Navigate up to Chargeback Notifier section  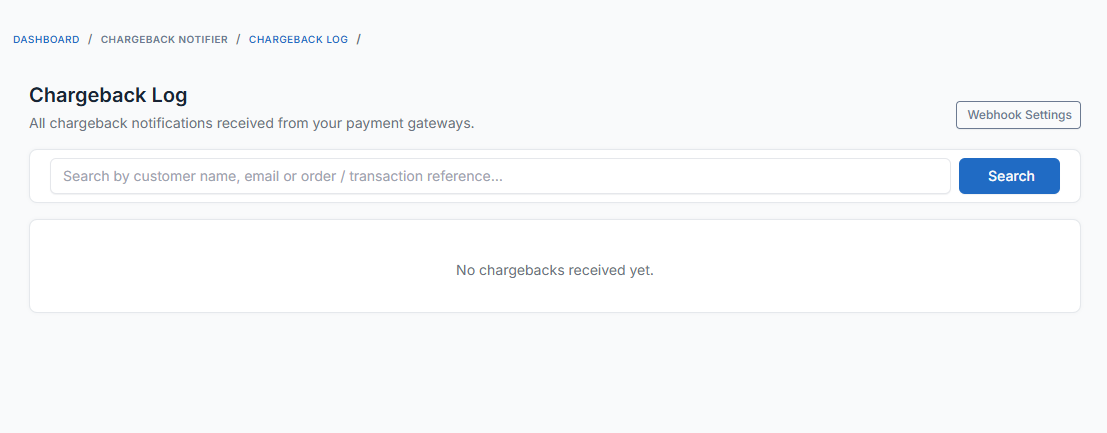pyautogui.click(x=164, y=40)
